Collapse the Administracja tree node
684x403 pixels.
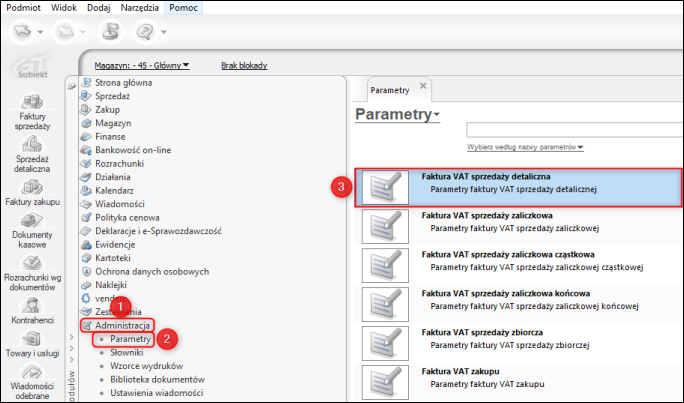tap(117, 325)
